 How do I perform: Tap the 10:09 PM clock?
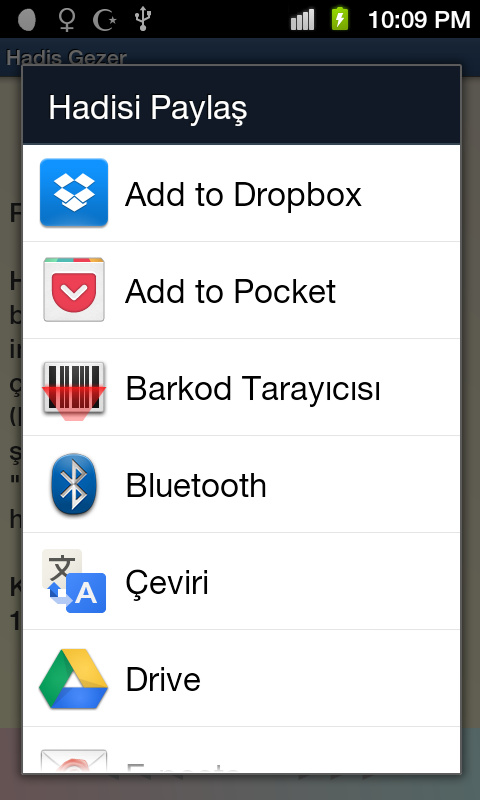419,20
